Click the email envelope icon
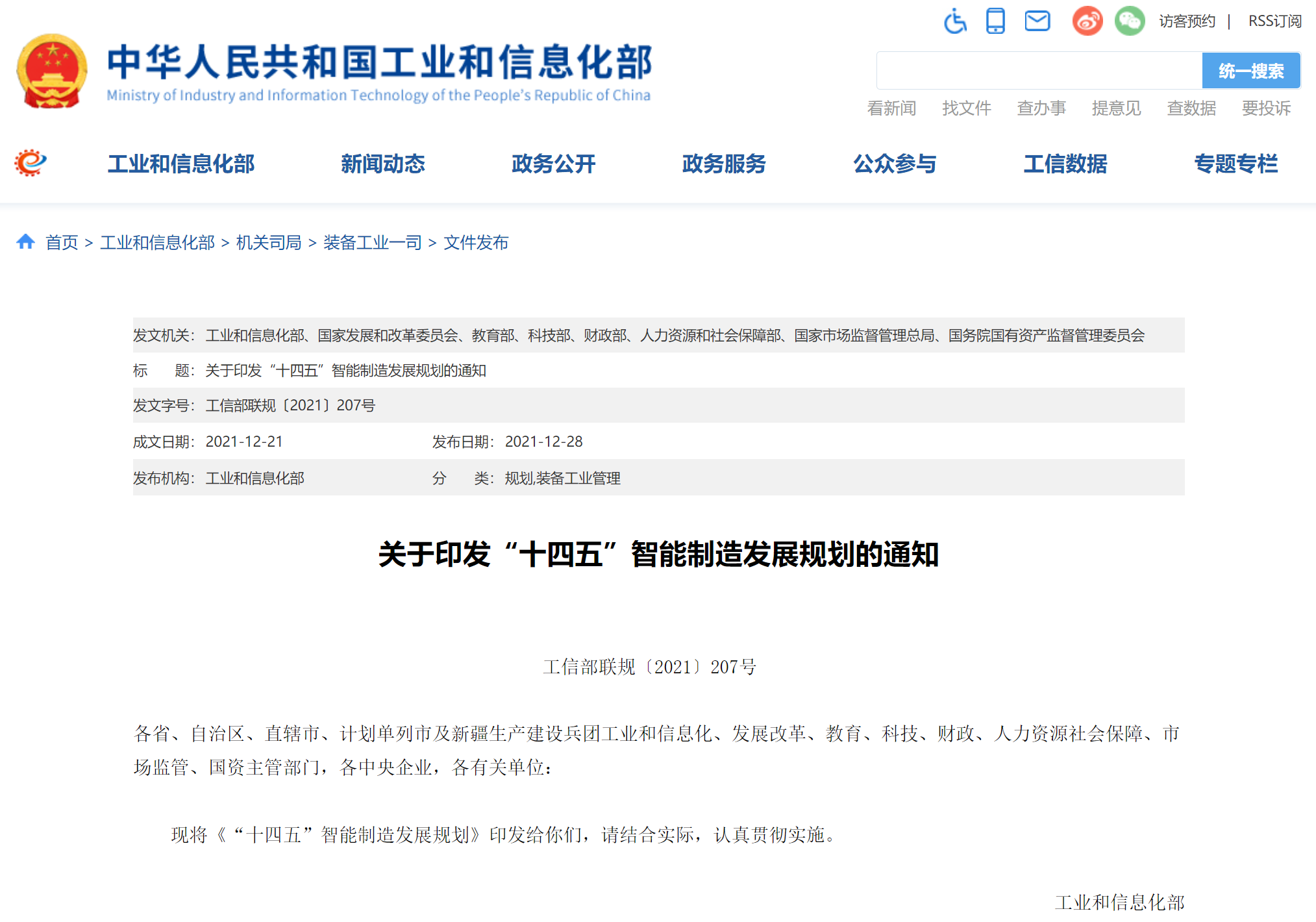 (x=1037, y=21)
